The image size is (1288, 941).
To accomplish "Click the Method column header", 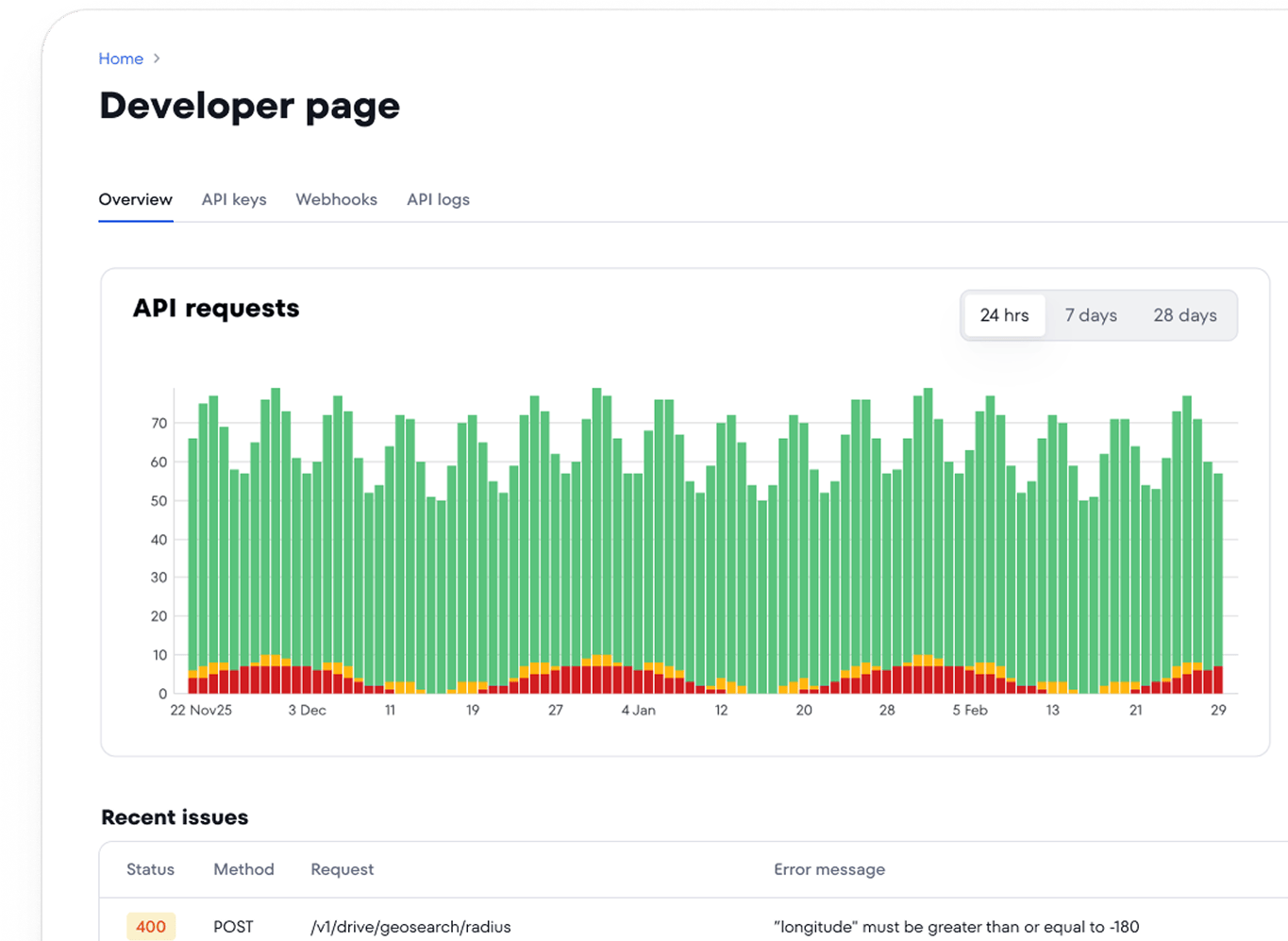I will click(x=243, y=869).
